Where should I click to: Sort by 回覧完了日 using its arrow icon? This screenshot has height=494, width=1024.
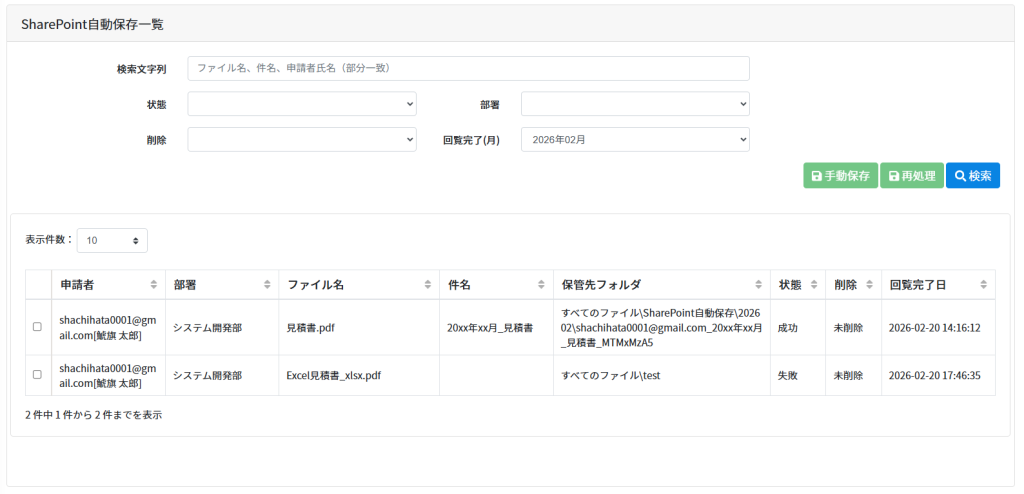(984, 285)
